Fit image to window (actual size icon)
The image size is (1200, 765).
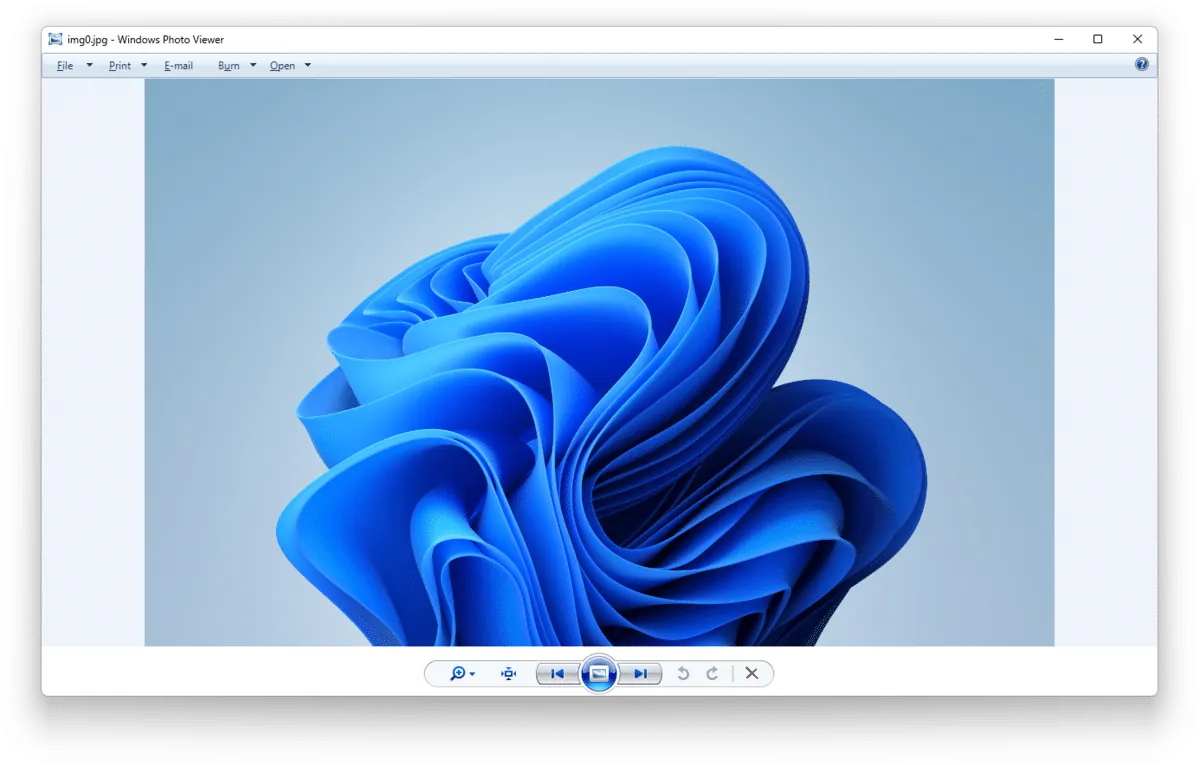point(509,674)
